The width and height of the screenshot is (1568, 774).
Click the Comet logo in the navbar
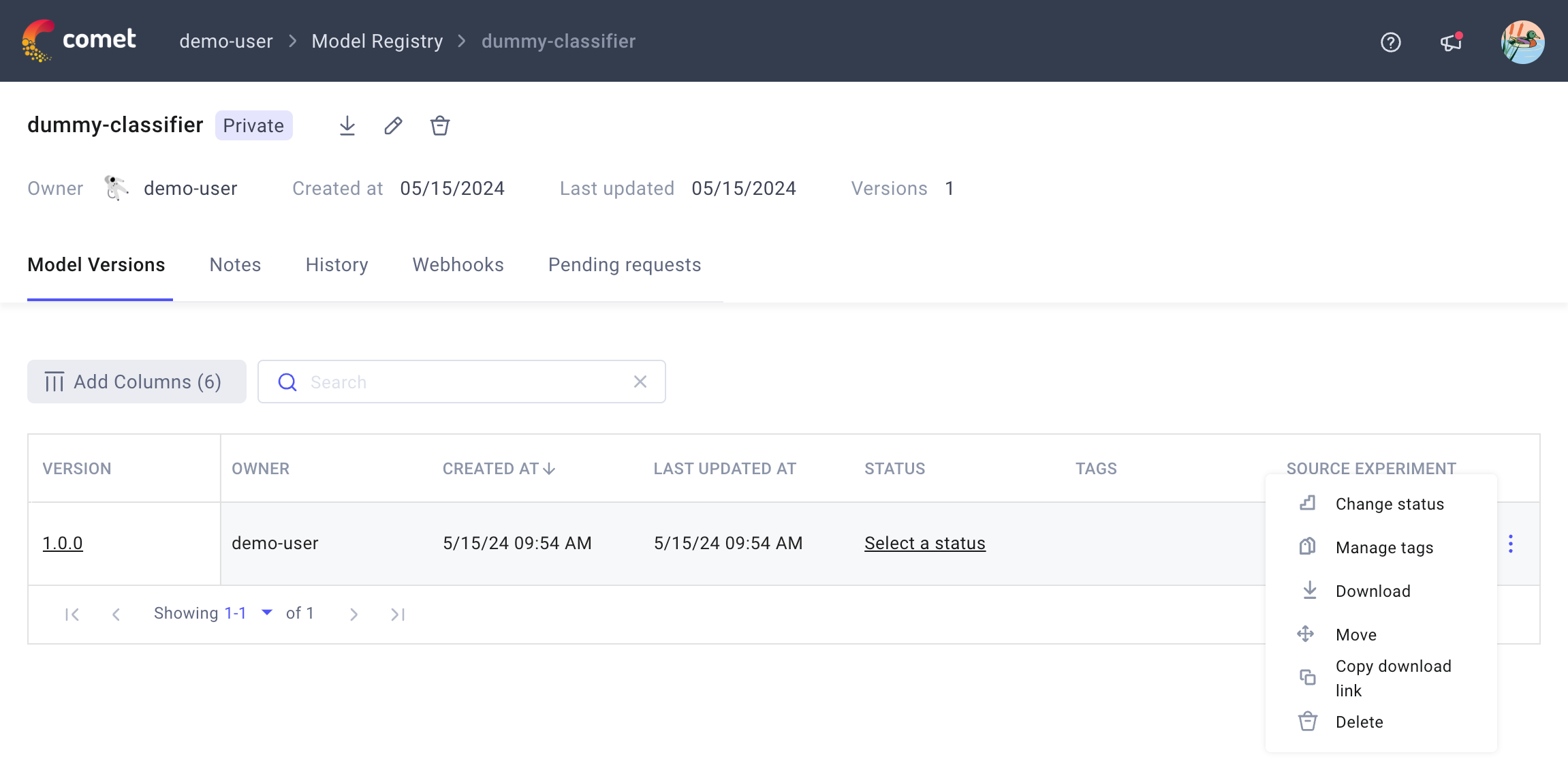pos(80,41)
